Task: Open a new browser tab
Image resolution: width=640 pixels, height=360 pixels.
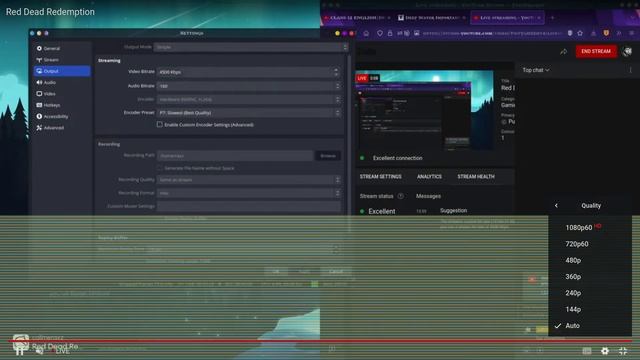Action: (x=552, y=18)
